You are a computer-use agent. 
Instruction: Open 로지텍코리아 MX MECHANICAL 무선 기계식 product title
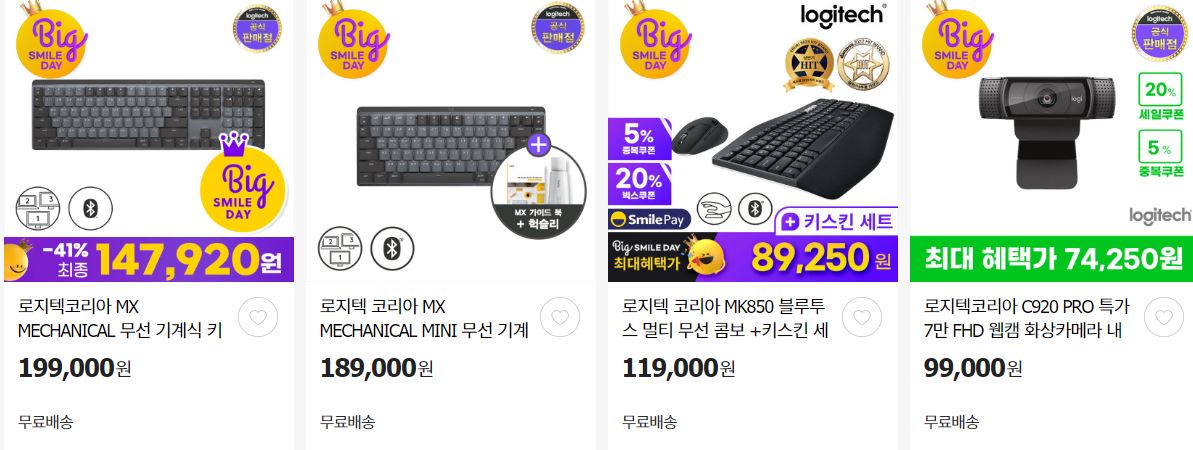coord(120,319)
